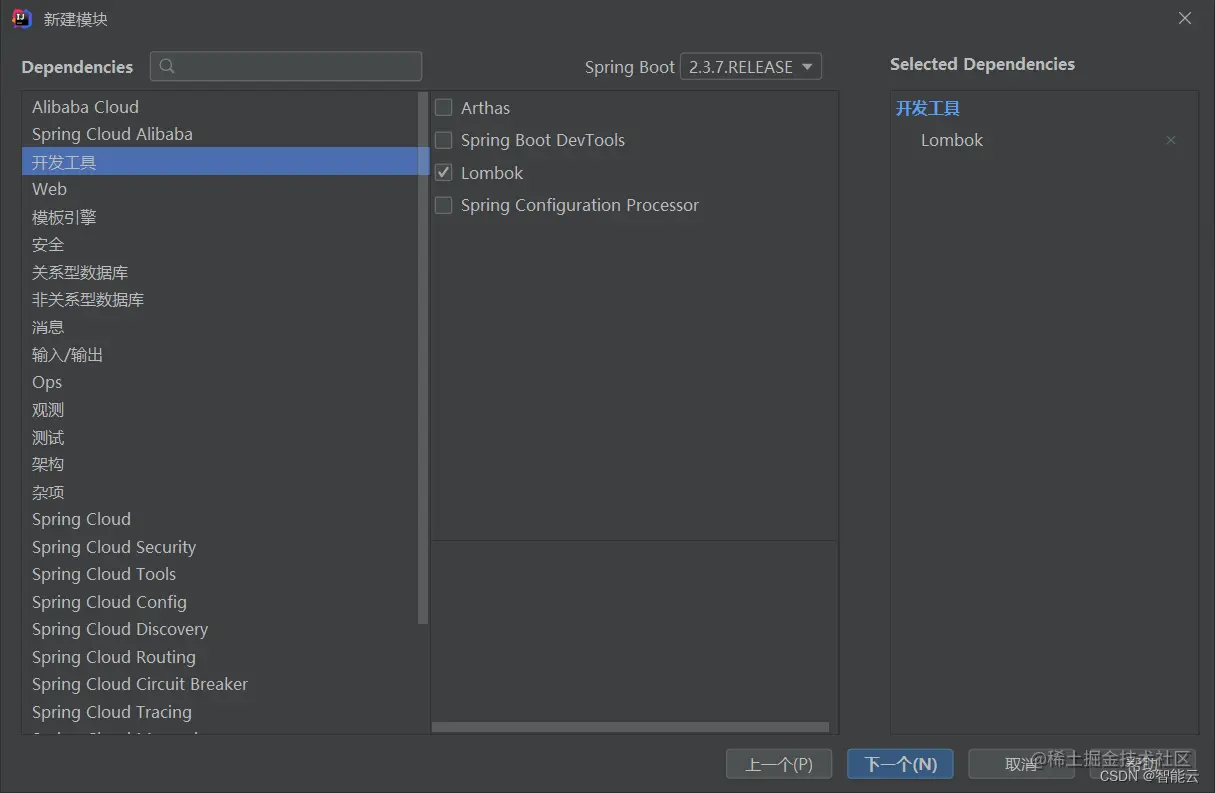Enable the Spring Boot DevTools checkbox
1215x793 pixels.
(x=444, y=140)
